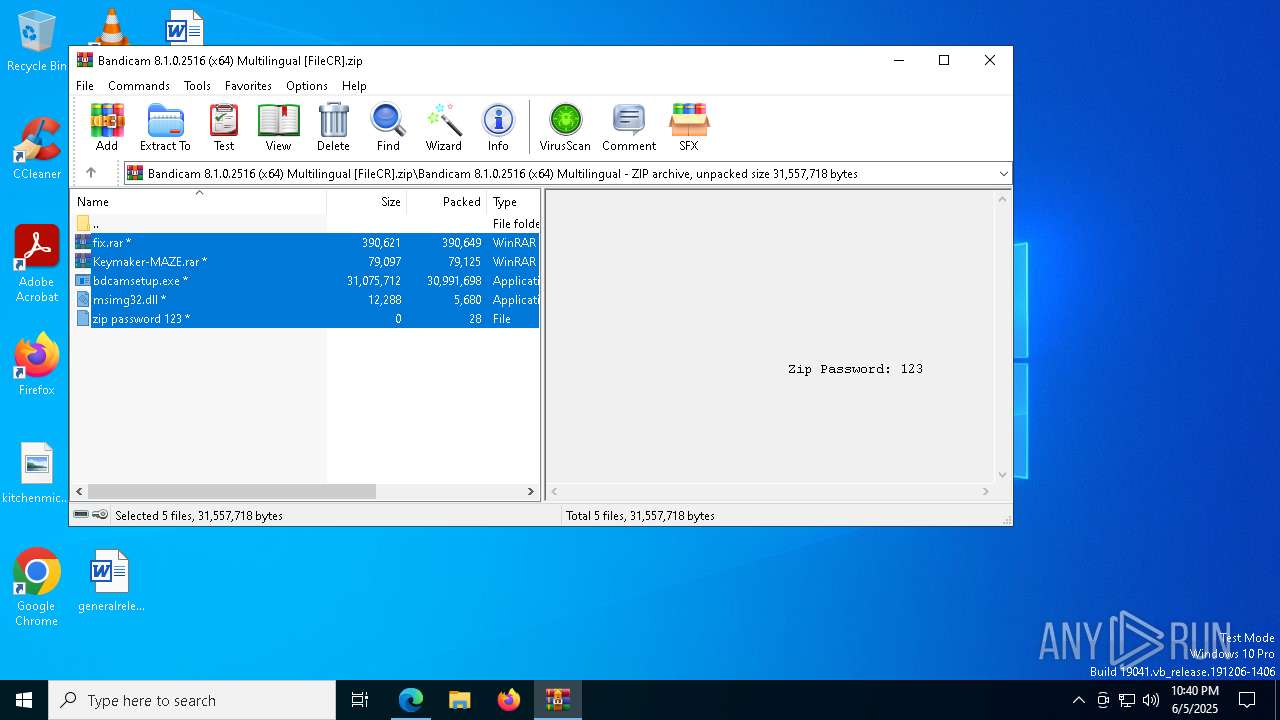Image resolution: width=1280 pixels, height=720 pixels.
Task: Open the Windows Start menu
Action: (x=24, y=700)
